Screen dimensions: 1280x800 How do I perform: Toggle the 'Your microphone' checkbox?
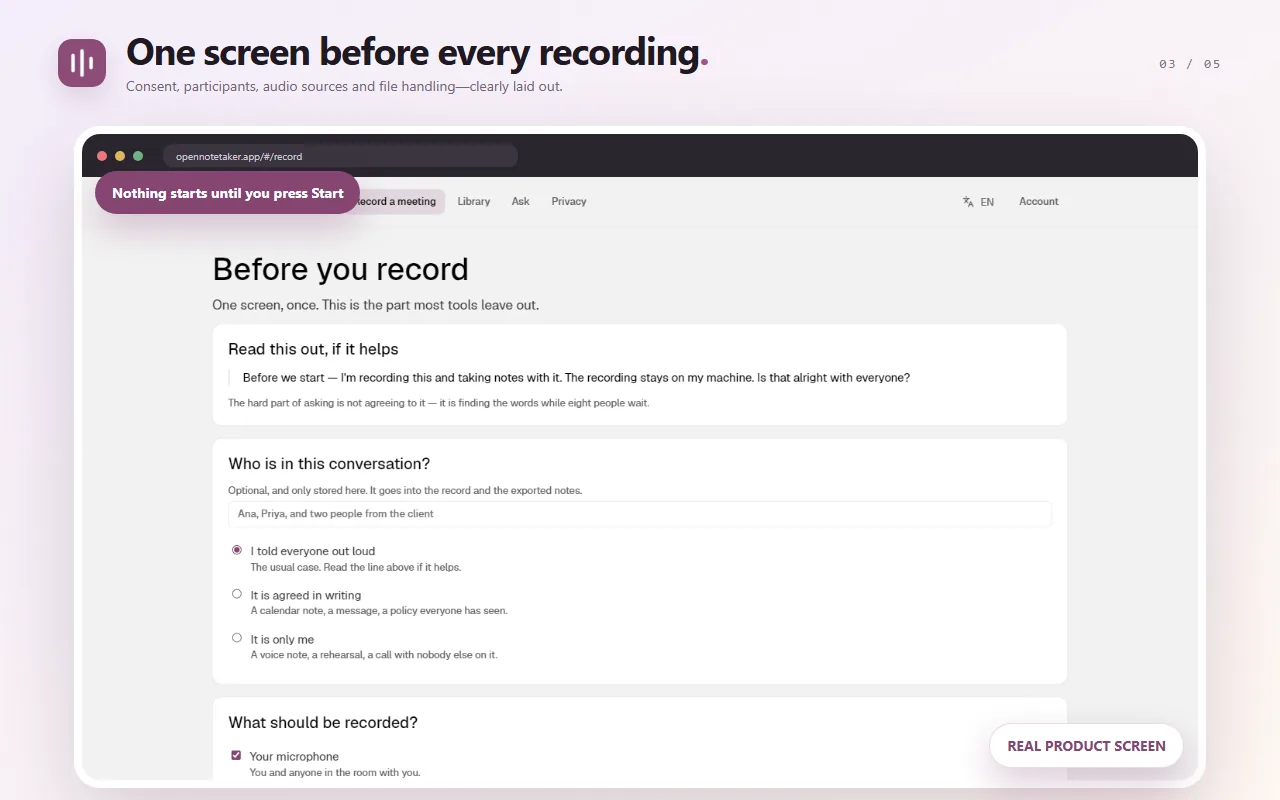click(236, 756)
